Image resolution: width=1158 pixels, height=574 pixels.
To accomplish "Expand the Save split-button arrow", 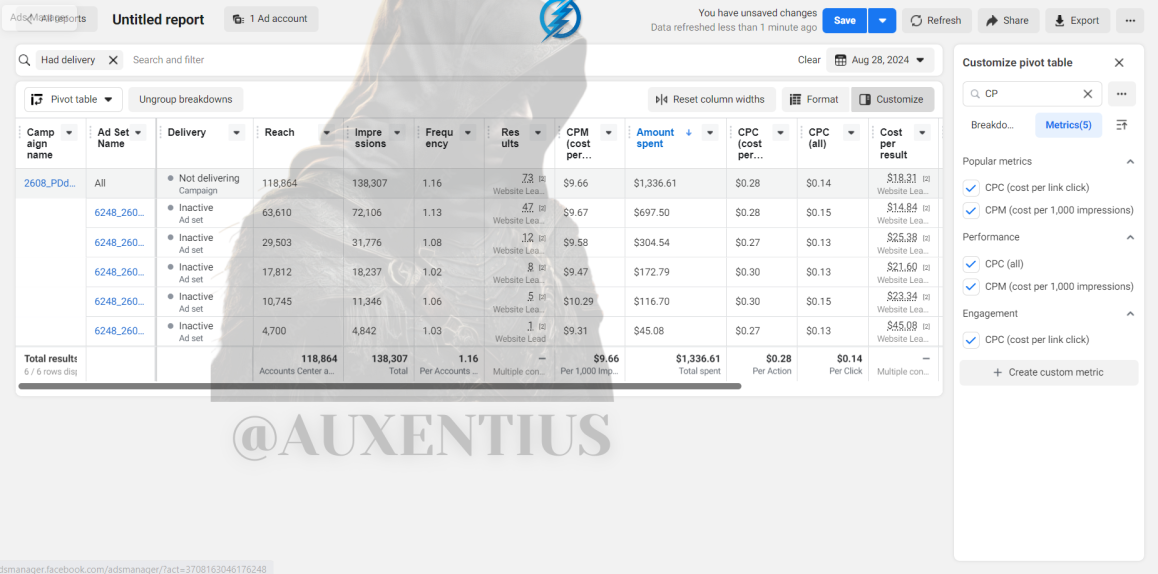I will tap(882, 21).
